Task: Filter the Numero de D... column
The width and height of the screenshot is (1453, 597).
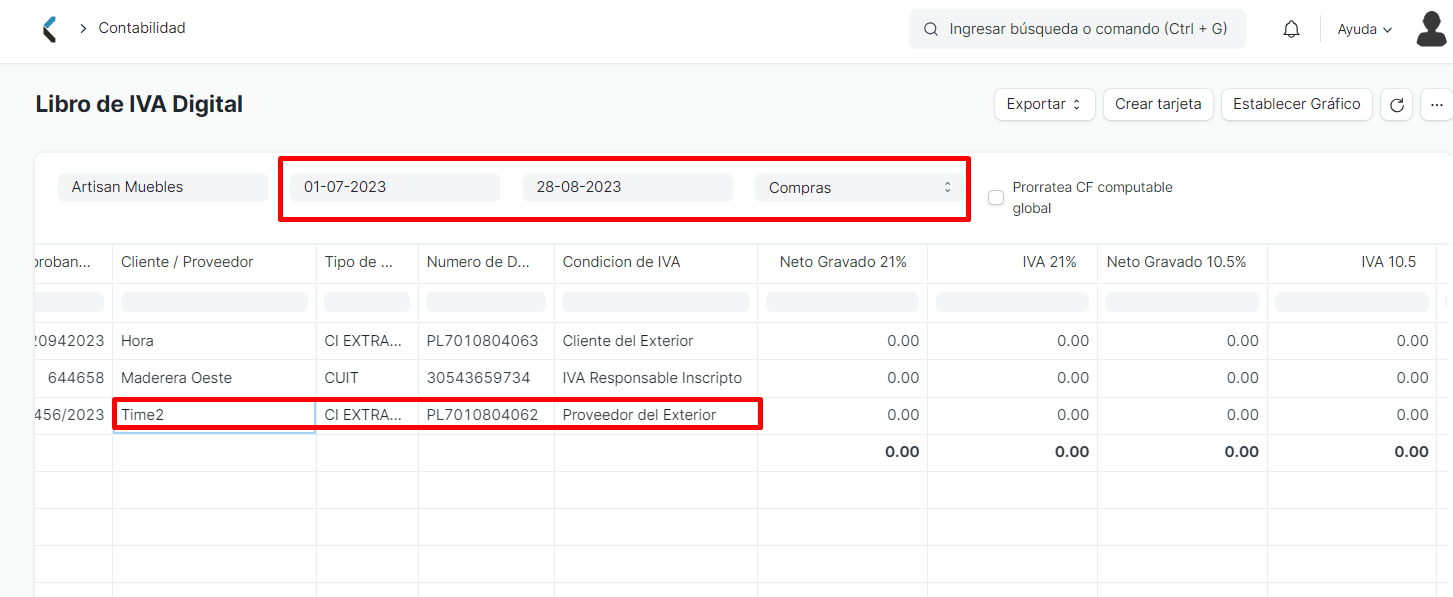Action: [x=486, y=302]
